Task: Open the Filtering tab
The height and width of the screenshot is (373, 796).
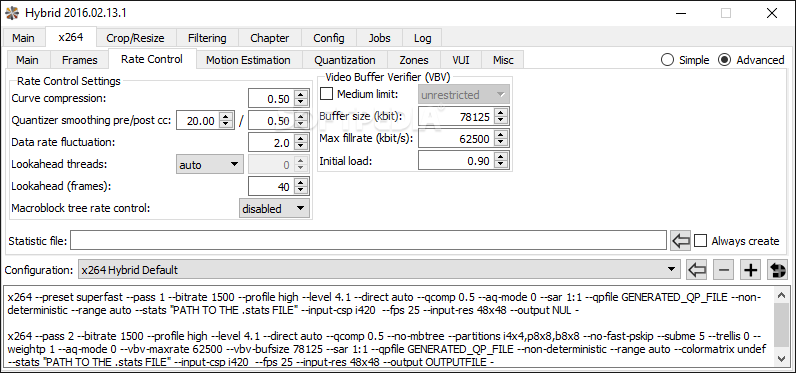Action: (x=207, y=38)
